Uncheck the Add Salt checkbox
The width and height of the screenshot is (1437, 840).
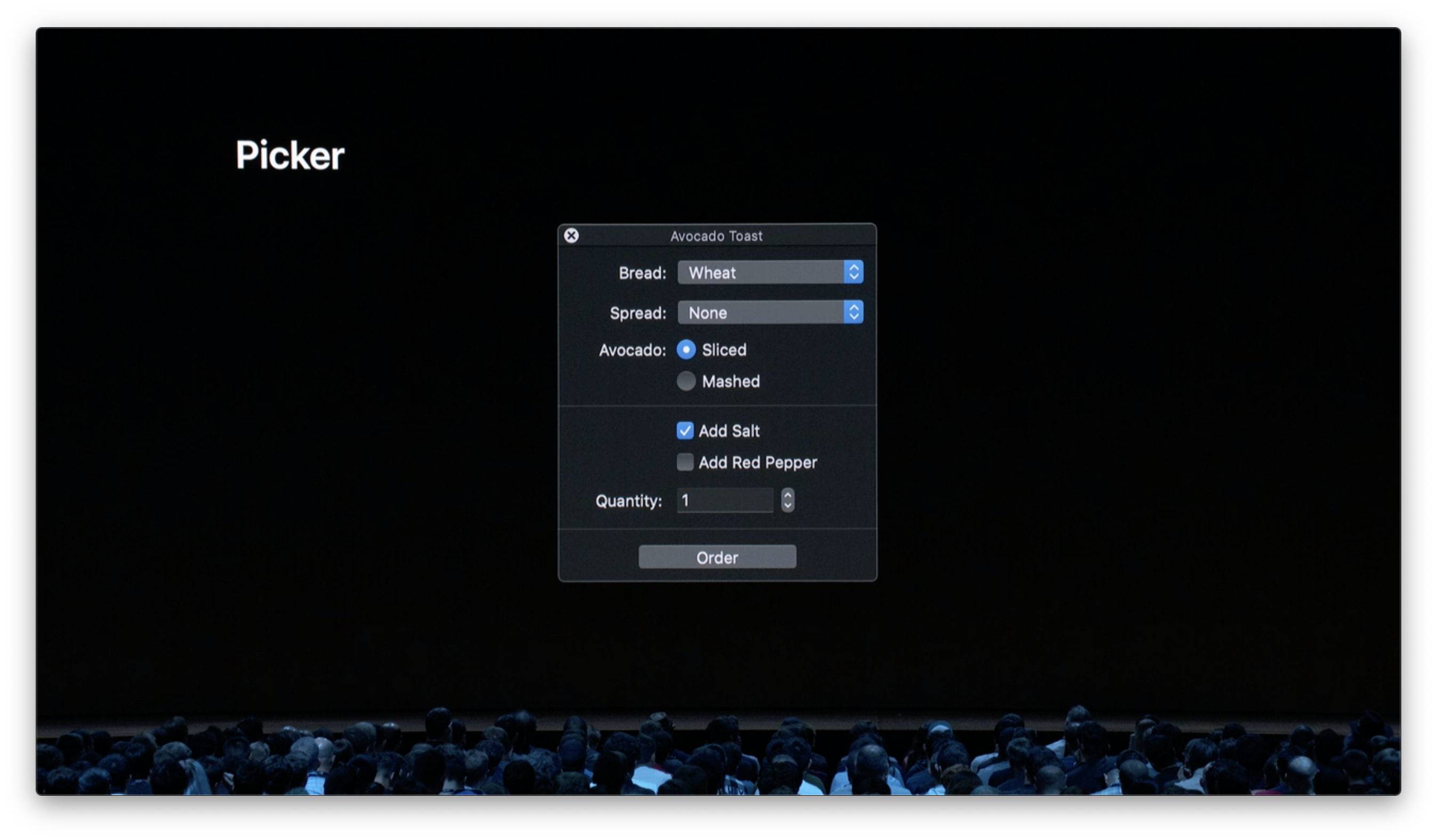point(685,431)
